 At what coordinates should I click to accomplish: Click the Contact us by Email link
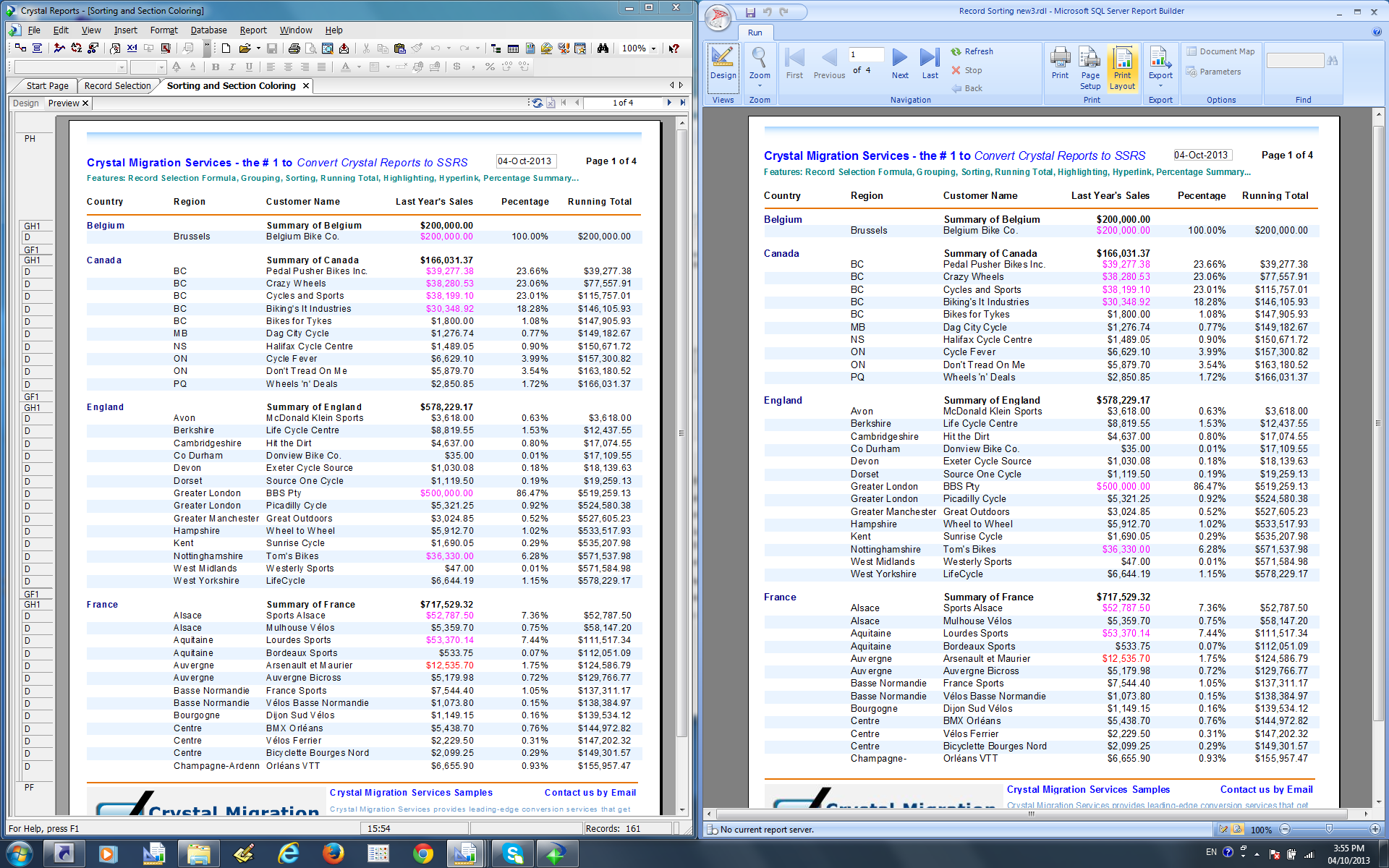point(590,793)
